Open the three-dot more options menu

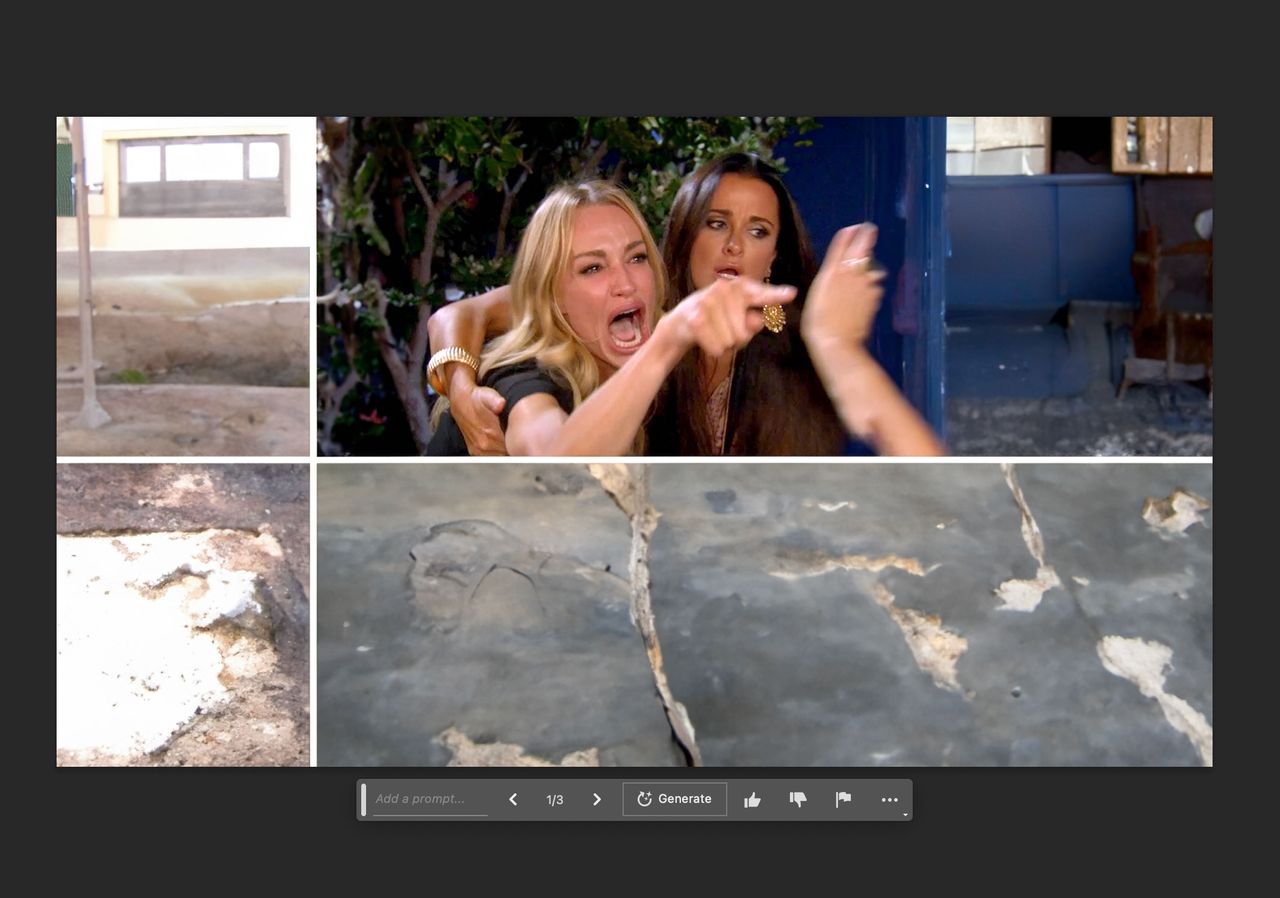[x=890, y=800]
